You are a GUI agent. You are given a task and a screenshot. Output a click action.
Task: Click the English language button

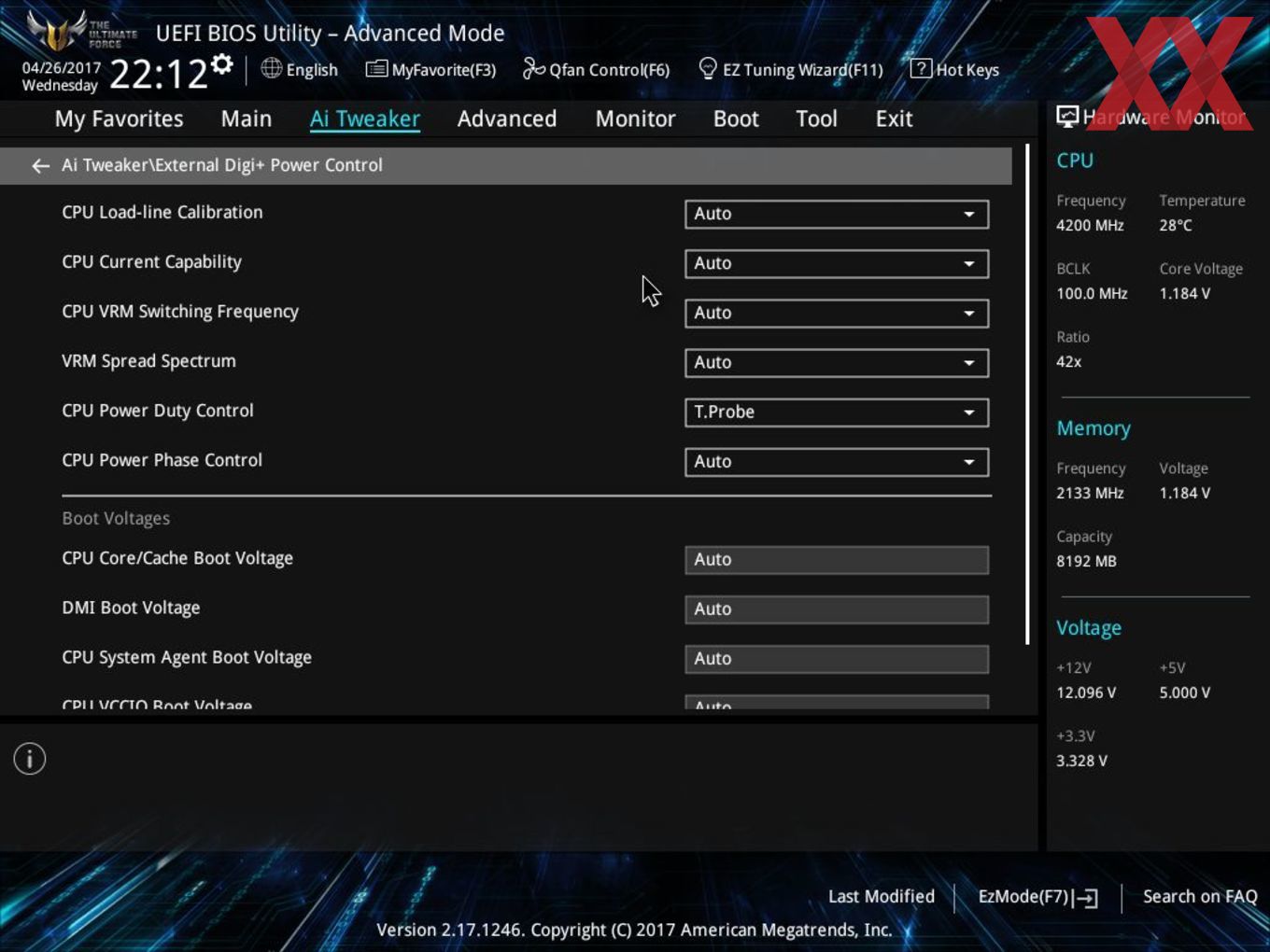[x=300, y=69]
